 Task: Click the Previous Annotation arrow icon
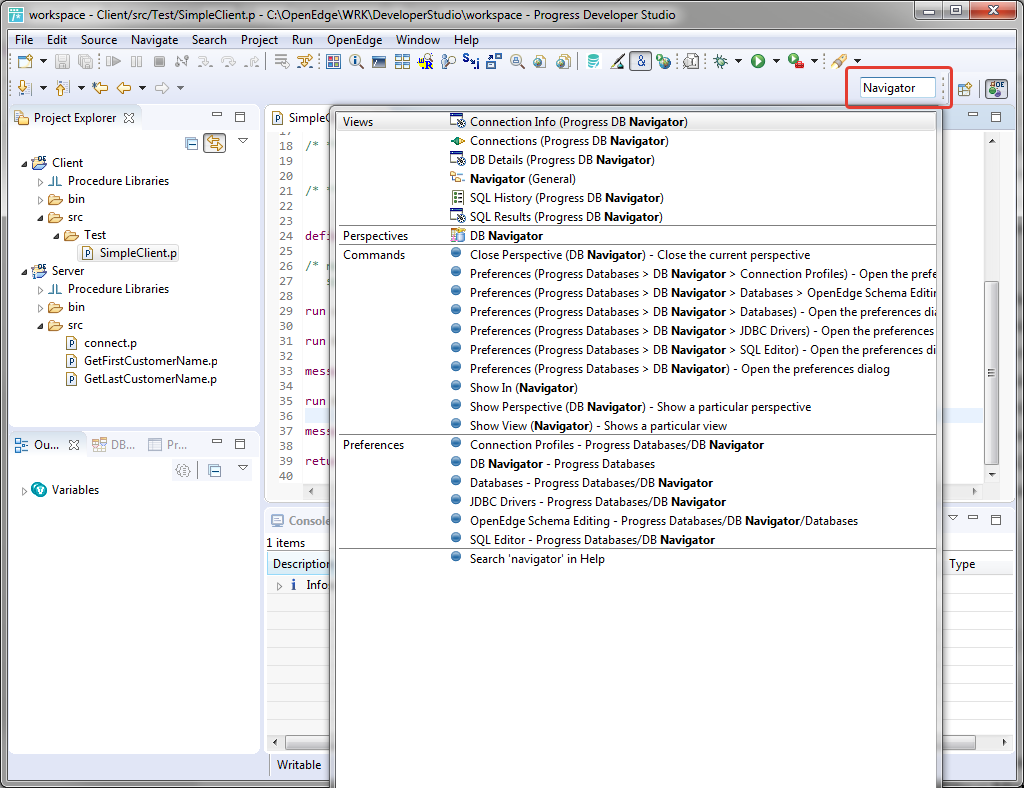62,87
